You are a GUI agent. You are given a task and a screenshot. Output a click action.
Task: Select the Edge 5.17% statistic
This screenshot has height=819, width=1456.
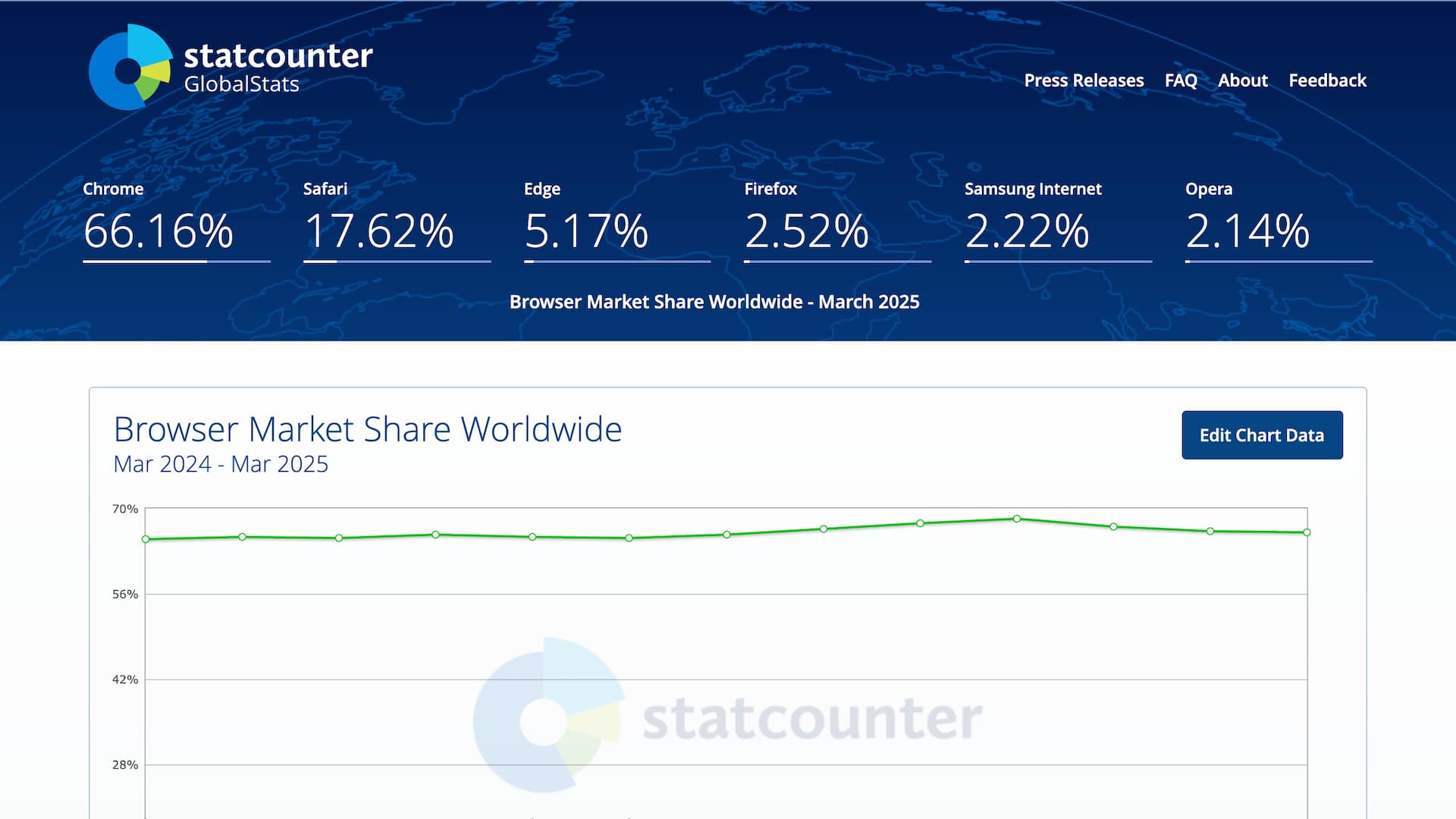[585, 231]
